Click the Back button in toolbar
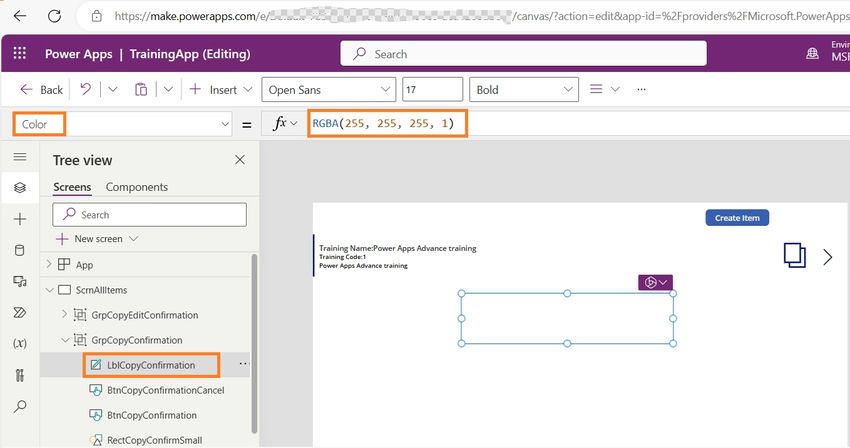850x448 pixels. [41, 89]
